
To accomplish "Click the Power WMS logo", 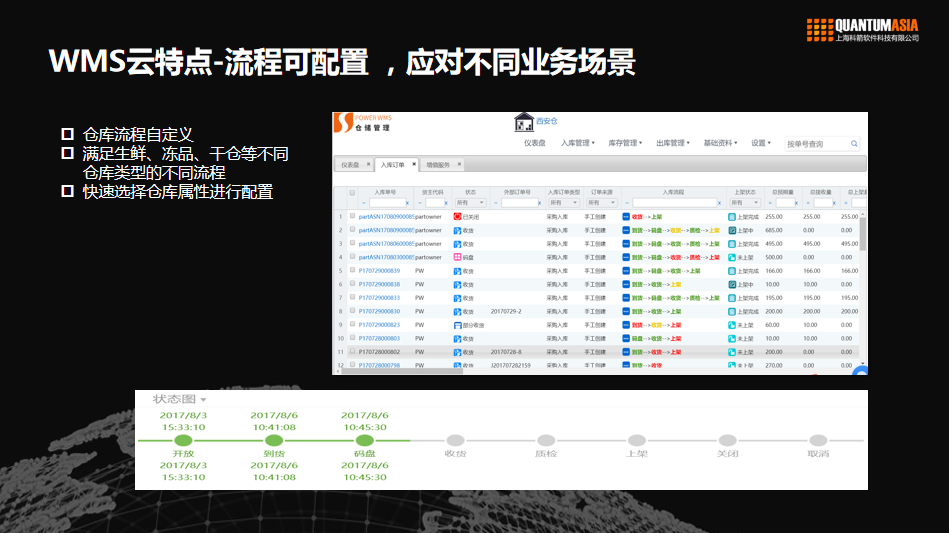I will pyautogui.click(x=363, y=123).
